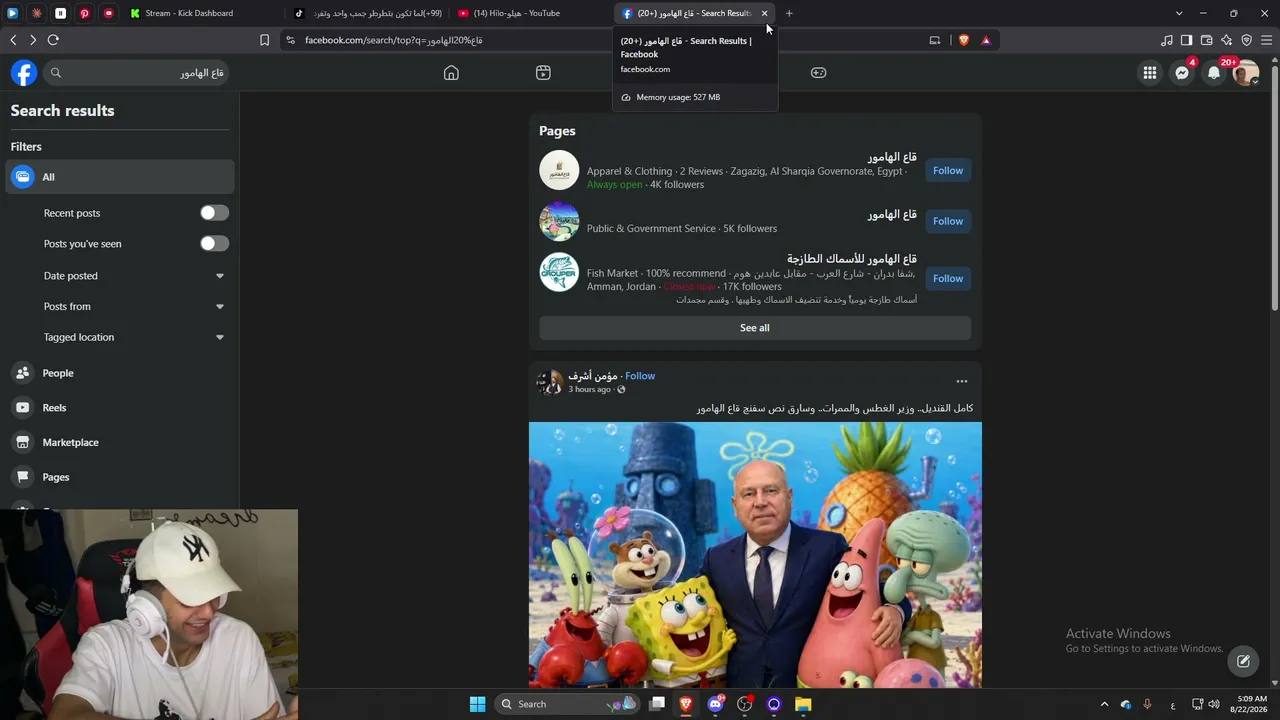
Task: Select the All filter
Action: [x=120, y=177]
